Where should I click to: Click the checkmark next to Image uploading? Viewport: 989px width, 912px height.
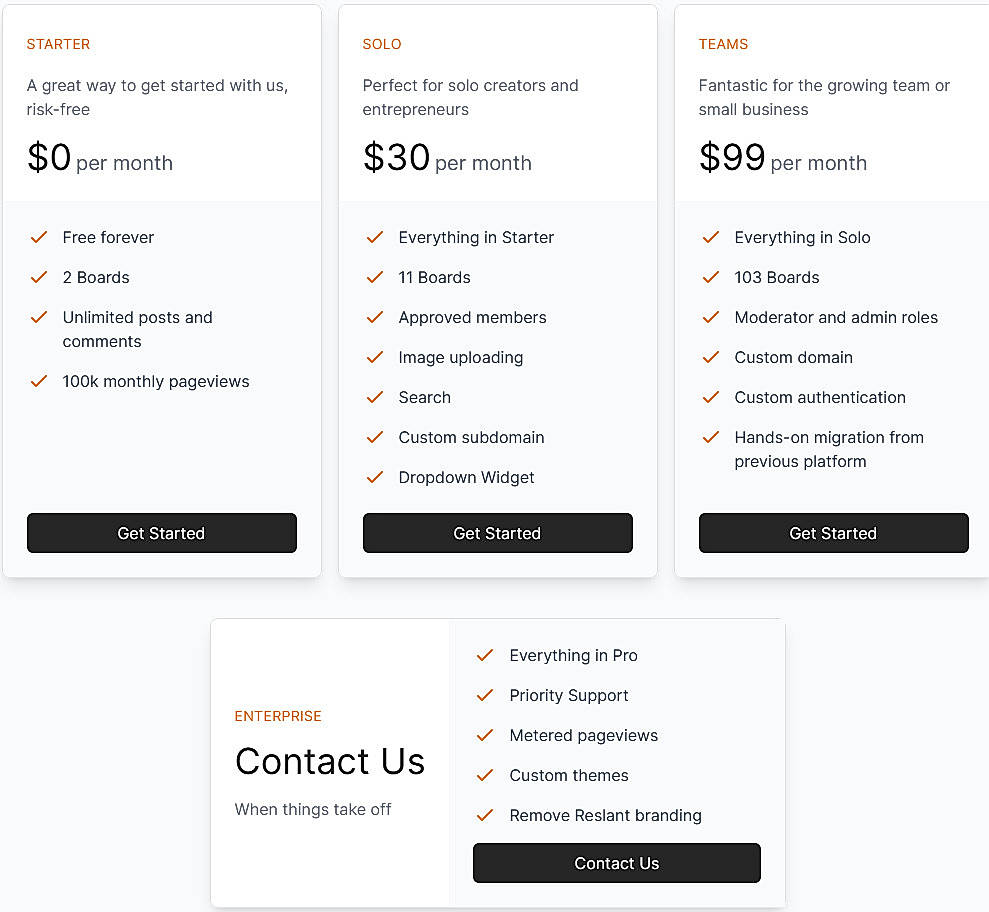(x=375, y=357)
